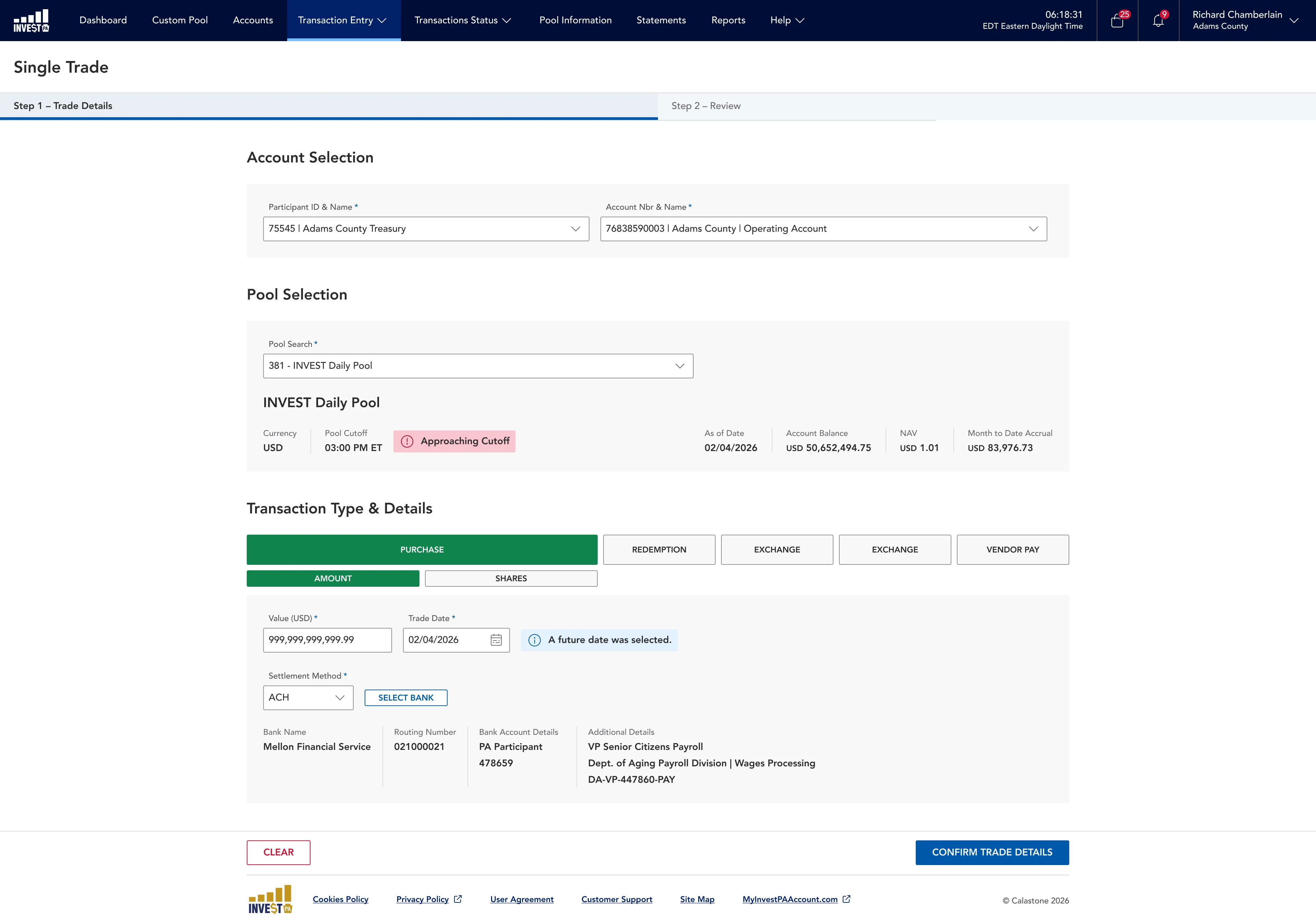Image resolution: width=1316 pixels, height=924 pixels.
Task: Expand the Help menu
Action: tap(788, 21)
